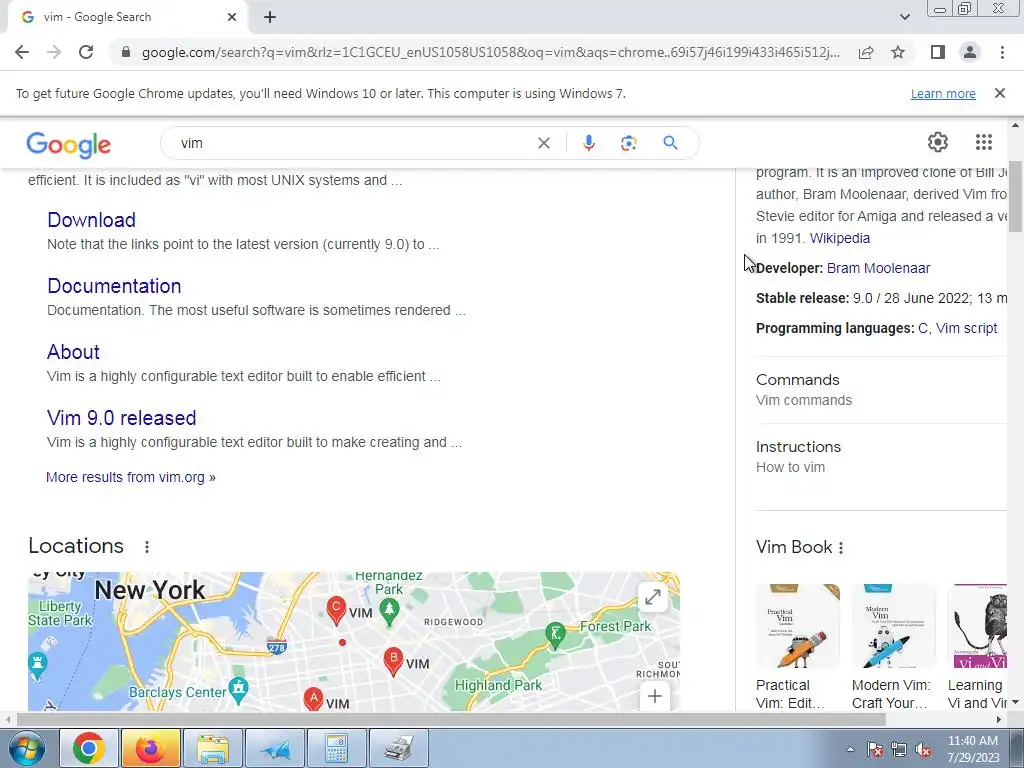Screen dimensions: 1024x768
Task: Show more results from vim.org
Action: [131, 477]
